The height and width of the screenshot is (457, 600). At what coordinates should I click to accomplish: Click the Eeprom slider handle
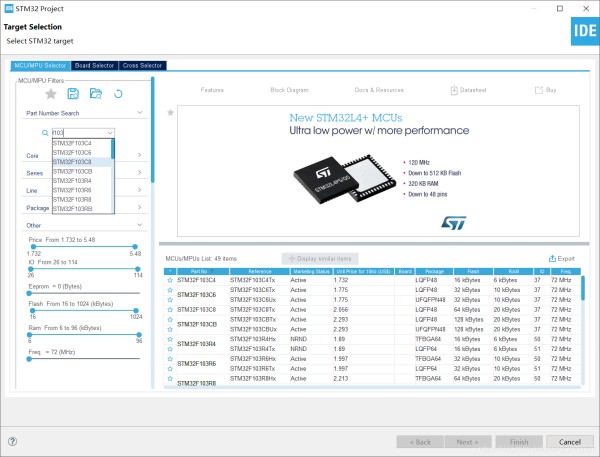pyautogui.click(x=29, y=294)
